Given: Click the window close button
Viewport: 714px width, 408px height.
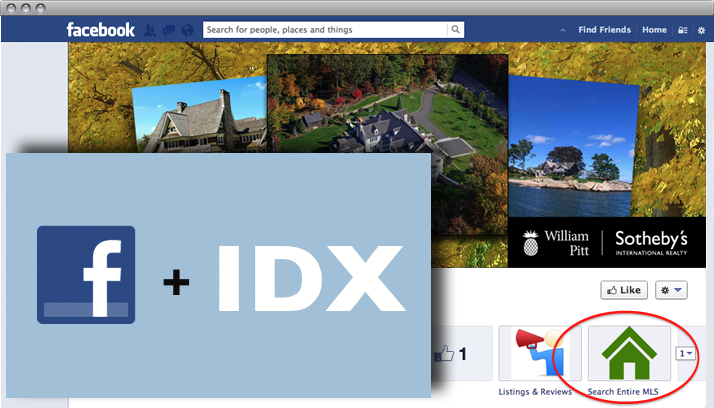Looking at the screenshot, I should 11,8.
